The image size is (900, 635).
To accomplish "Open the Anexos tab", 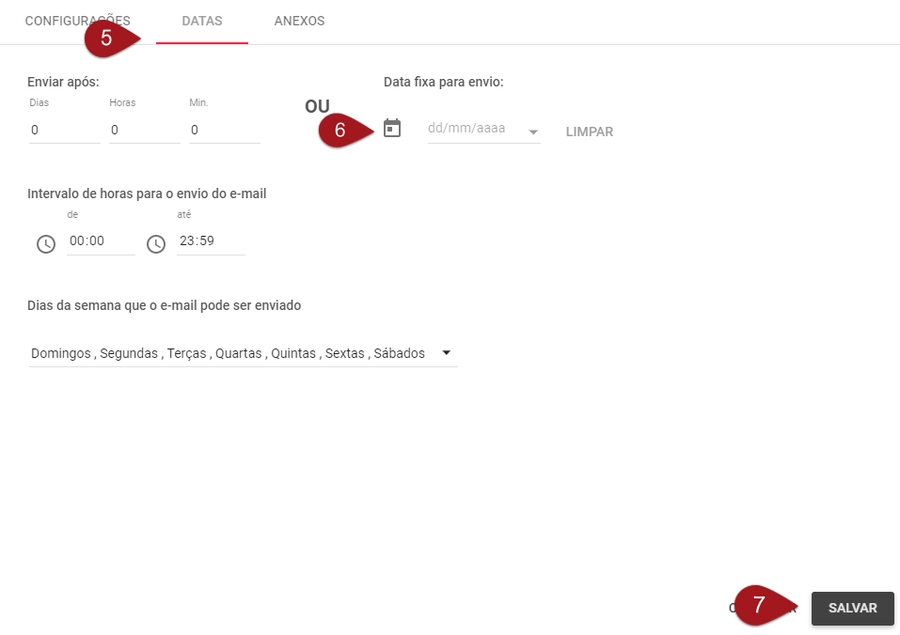I will pyautogui.click(x=299, y=21).
